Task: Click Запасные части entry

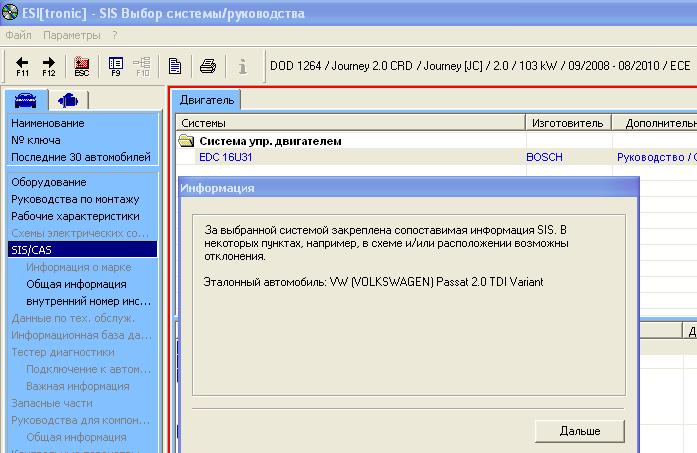Action: coord(52,403)
